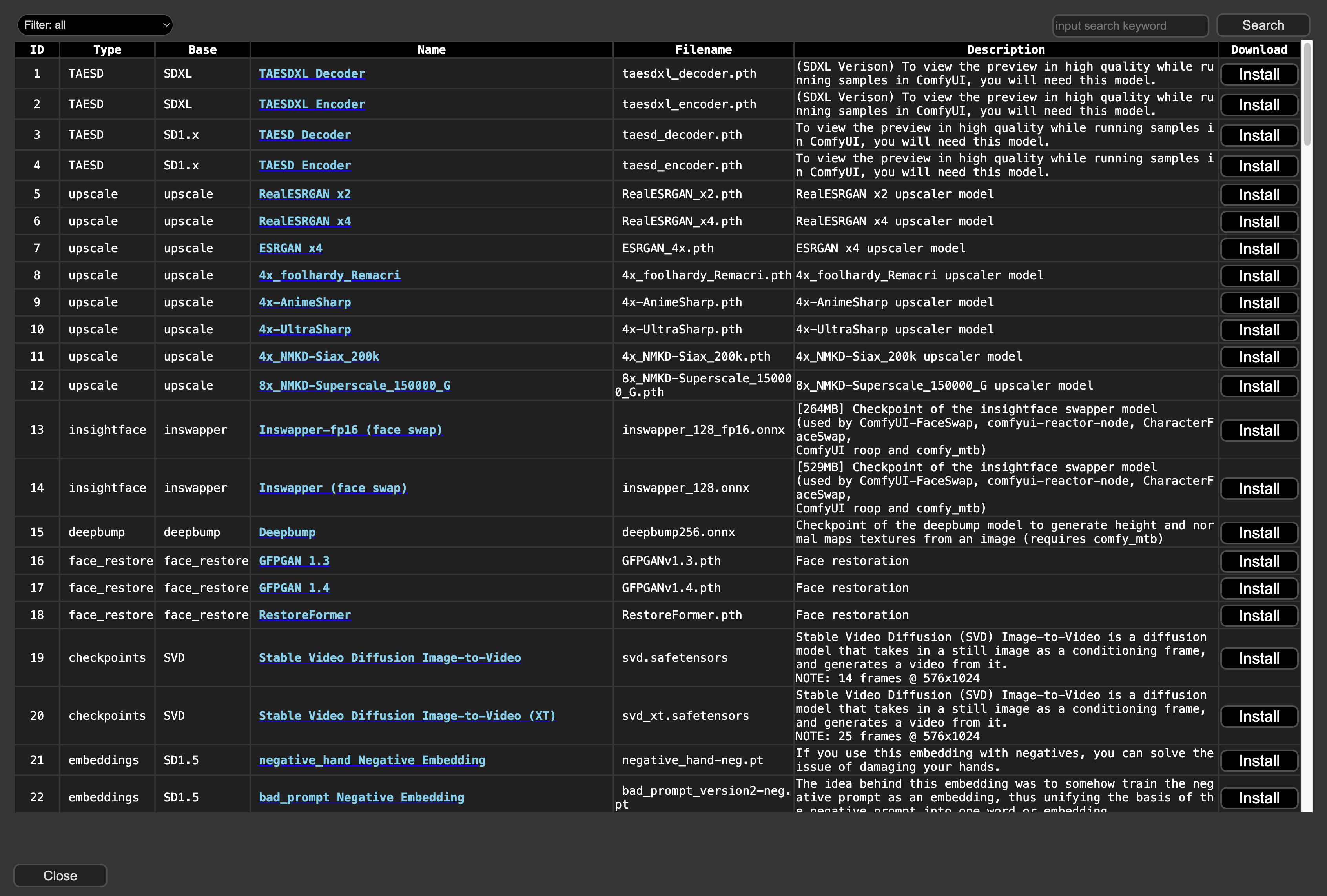
Task: Open the TAESDXL Decoder link
Action: click(312, 74)
